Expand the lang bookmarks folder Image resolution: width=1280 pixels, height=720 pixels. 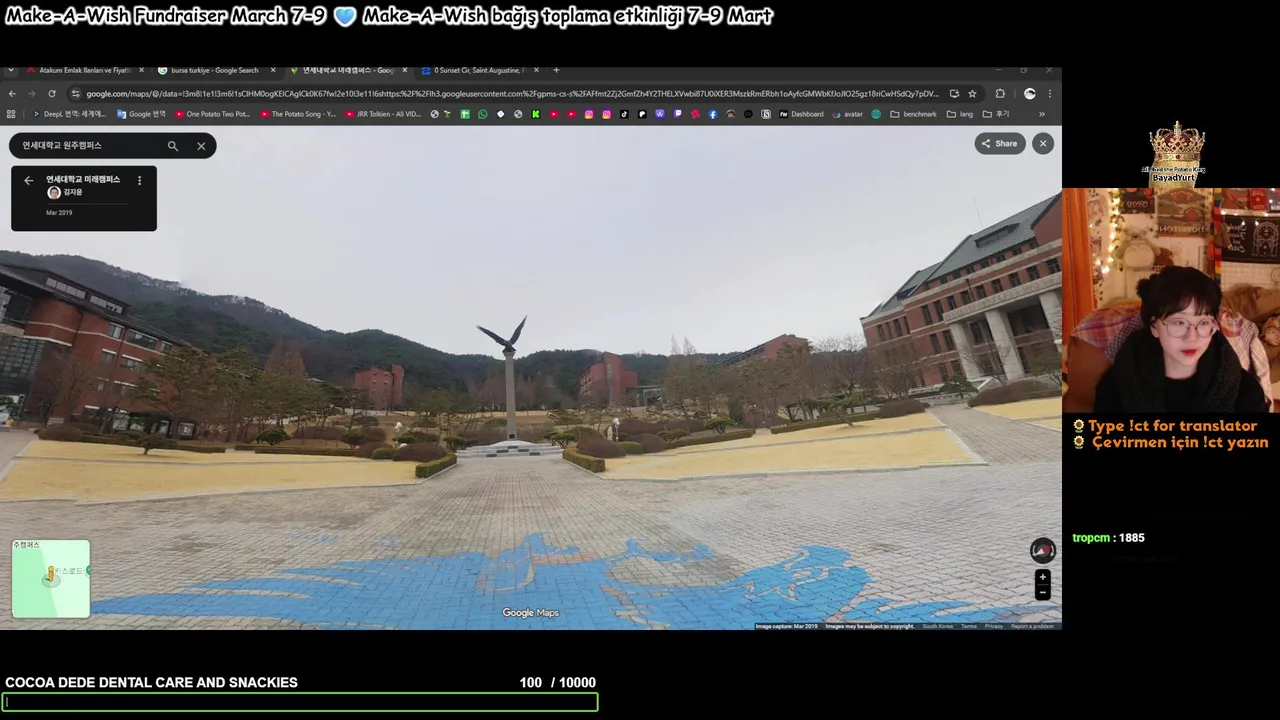pos(960,114)
